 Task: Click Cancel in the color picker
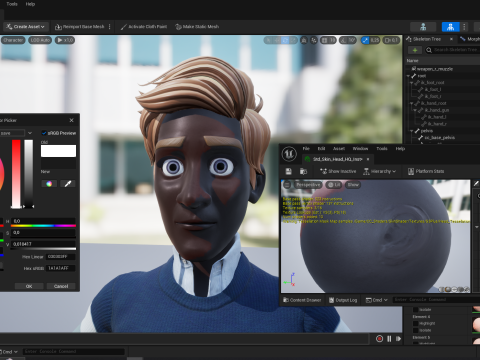pos(61,286)
